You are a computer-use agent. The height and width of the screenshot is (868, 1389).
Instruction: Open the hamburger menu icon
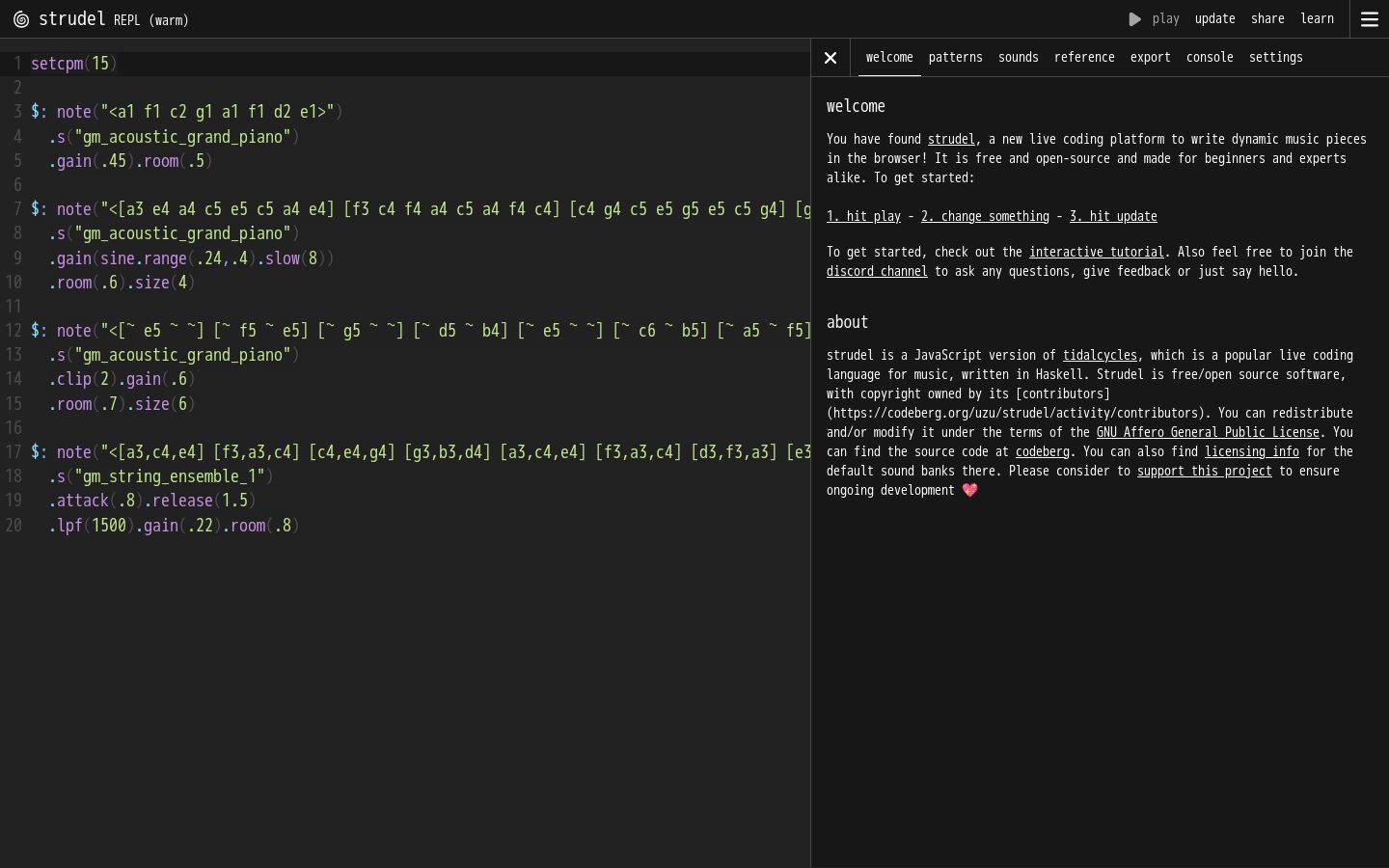pyautogui.click(x=1369, y=19)
